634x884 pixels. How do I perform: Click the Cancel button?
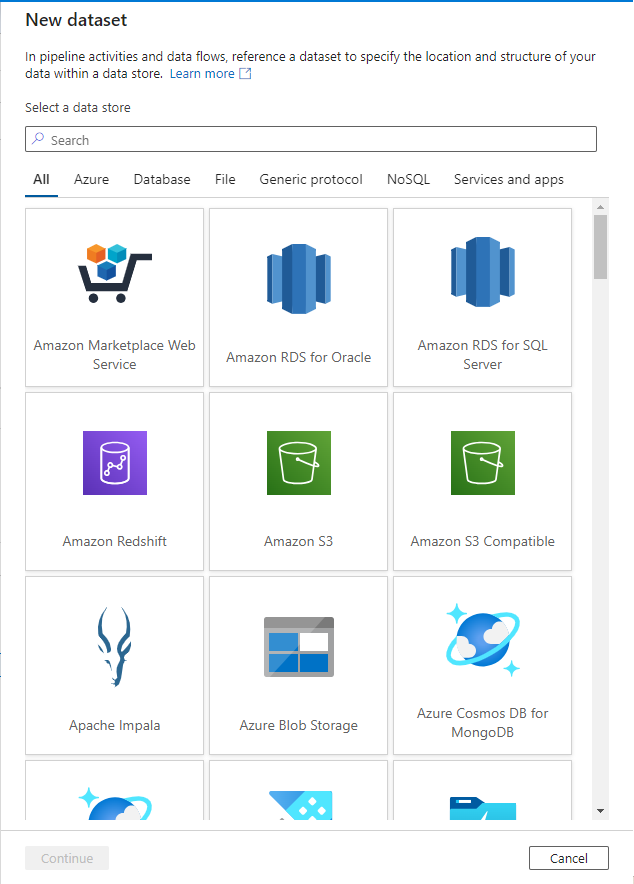tap(569, 858)
